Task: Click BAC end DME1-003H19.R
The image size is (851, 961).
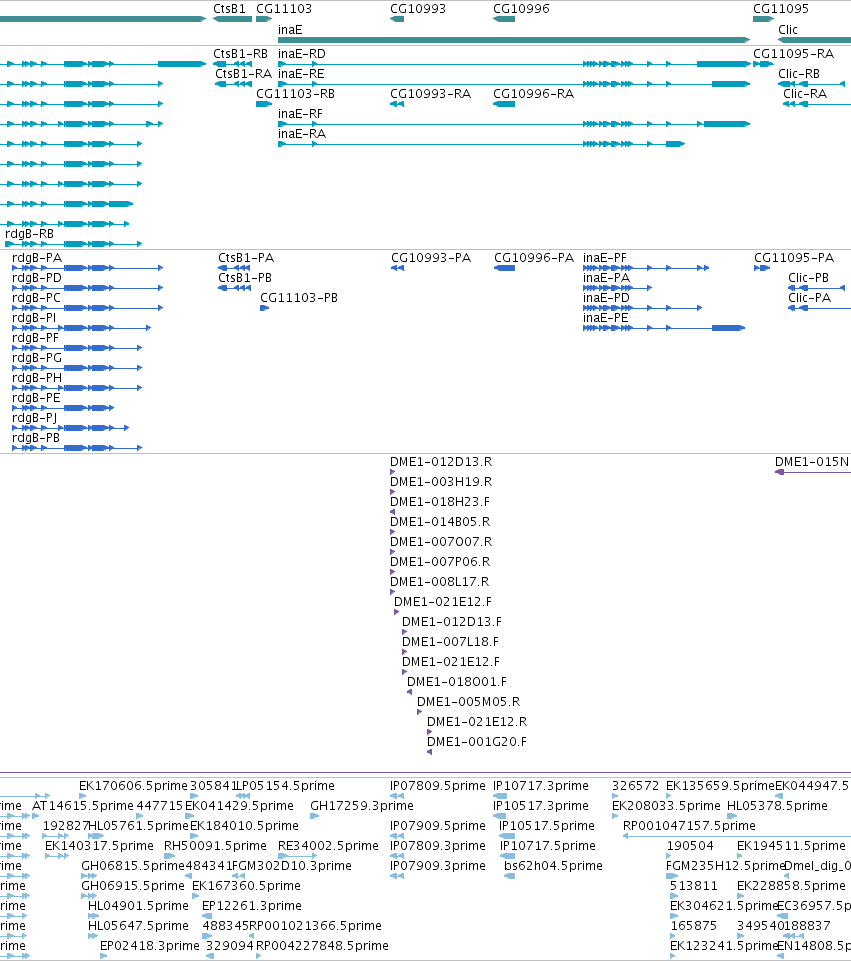Action: click(441, 482)
